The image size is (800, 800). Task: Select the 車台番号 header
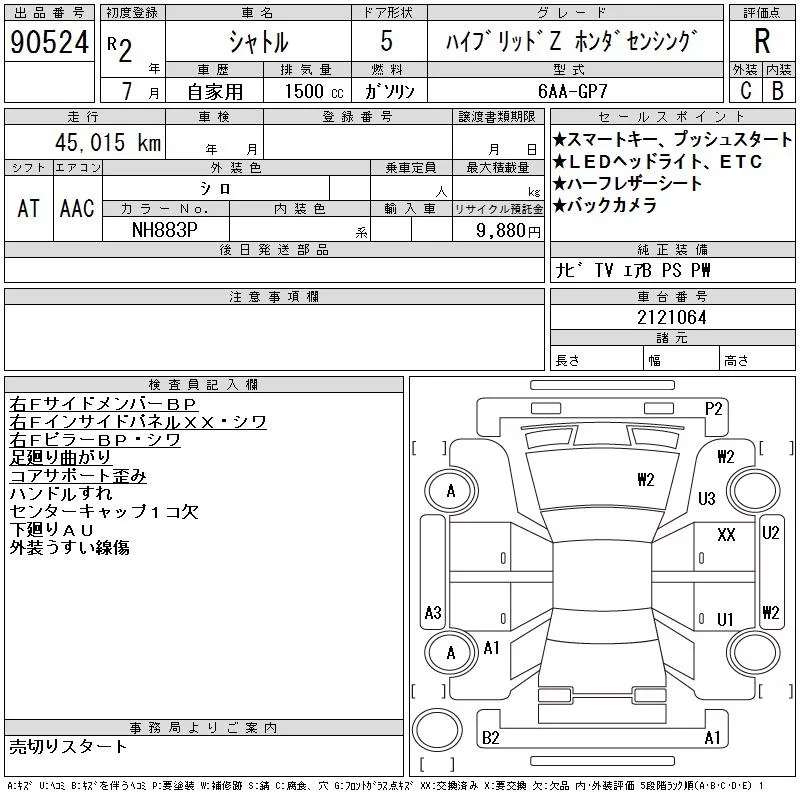click(672, 296)
